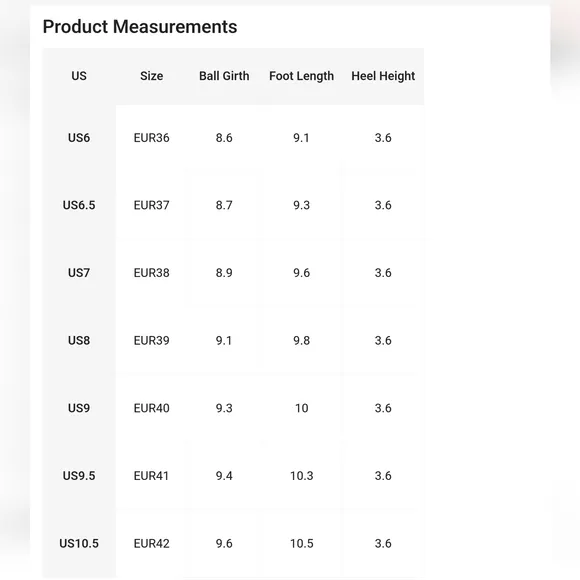Click ball girth value 8.9

224,273
